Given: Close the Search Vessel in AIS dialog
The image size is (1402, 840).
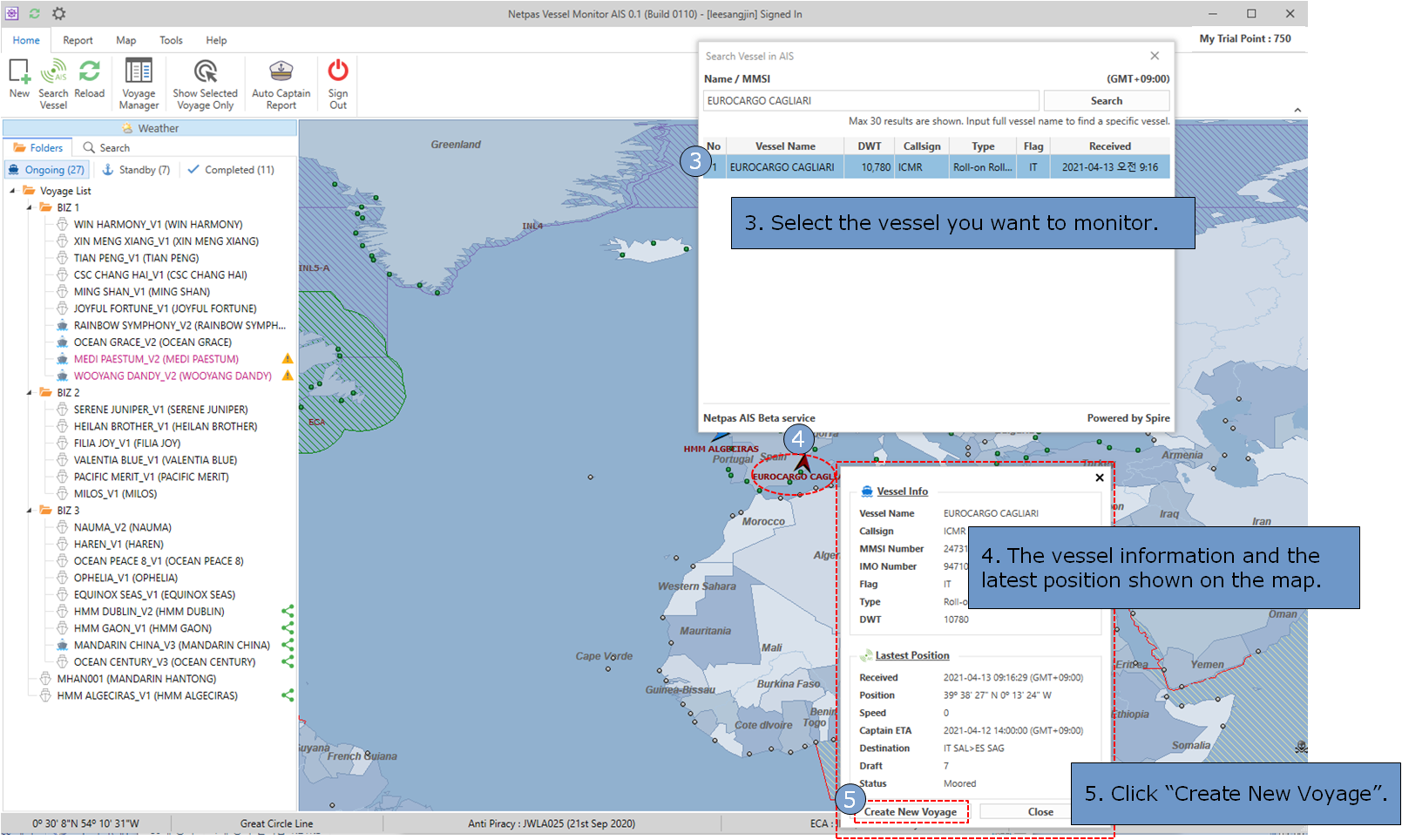Looking at the screenshot, I should (1155, 56).
